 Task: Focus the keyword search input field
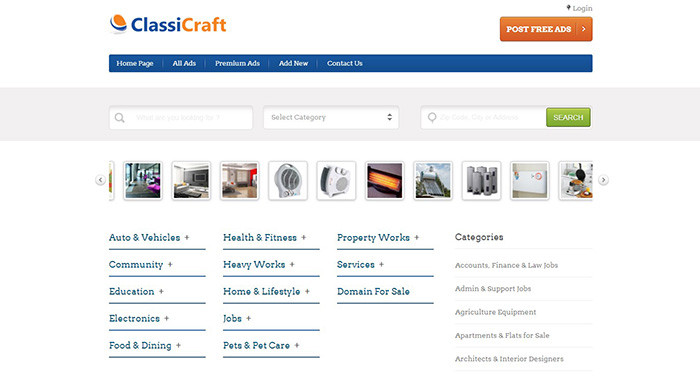[181, 117]
